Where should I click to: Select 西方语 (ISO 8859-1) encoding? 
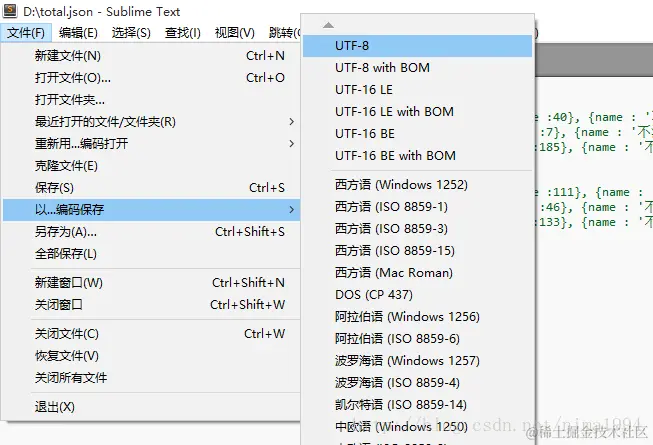tap(417, 206)
